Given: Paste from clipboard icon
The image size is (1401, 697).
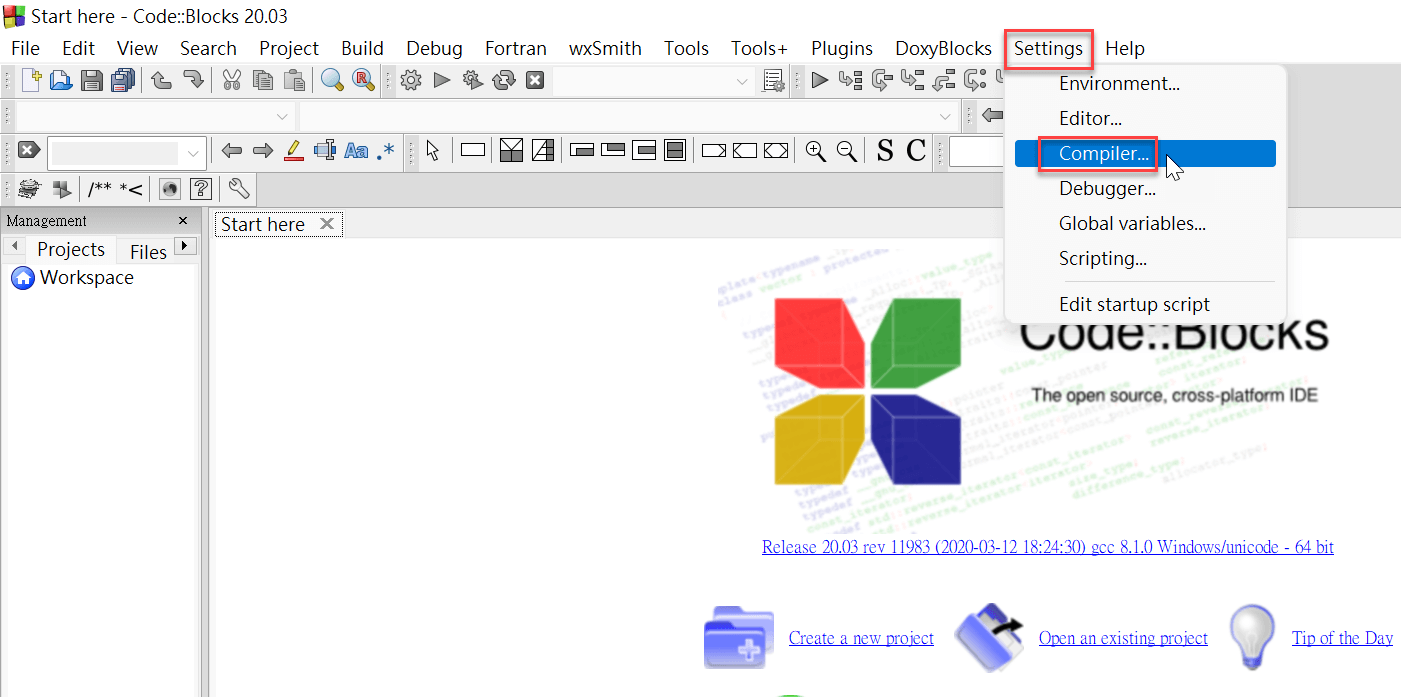Looking at the screenshot, I should (293, 81).
